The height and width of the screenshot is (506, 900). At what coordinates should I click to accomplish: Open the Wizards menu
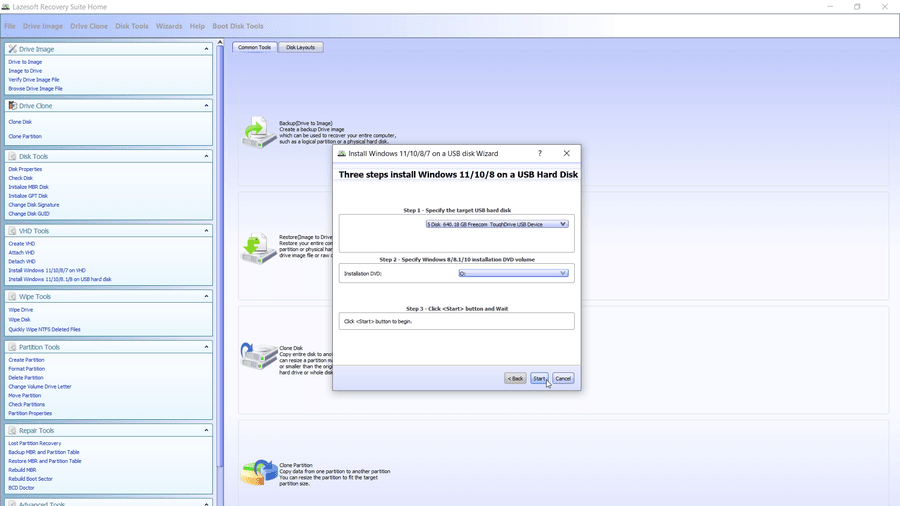169,26
